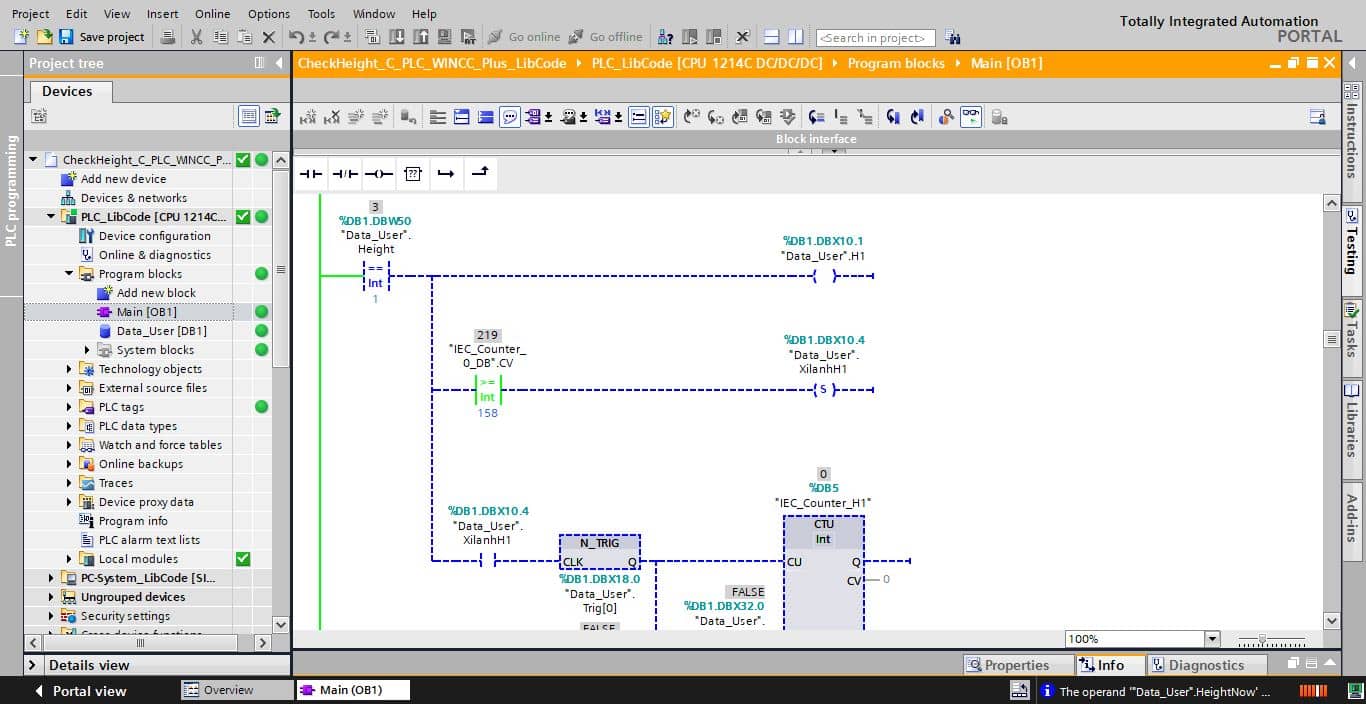1366x704 pixels.
Task: Redo the last undone action
Action: point(332,37)
